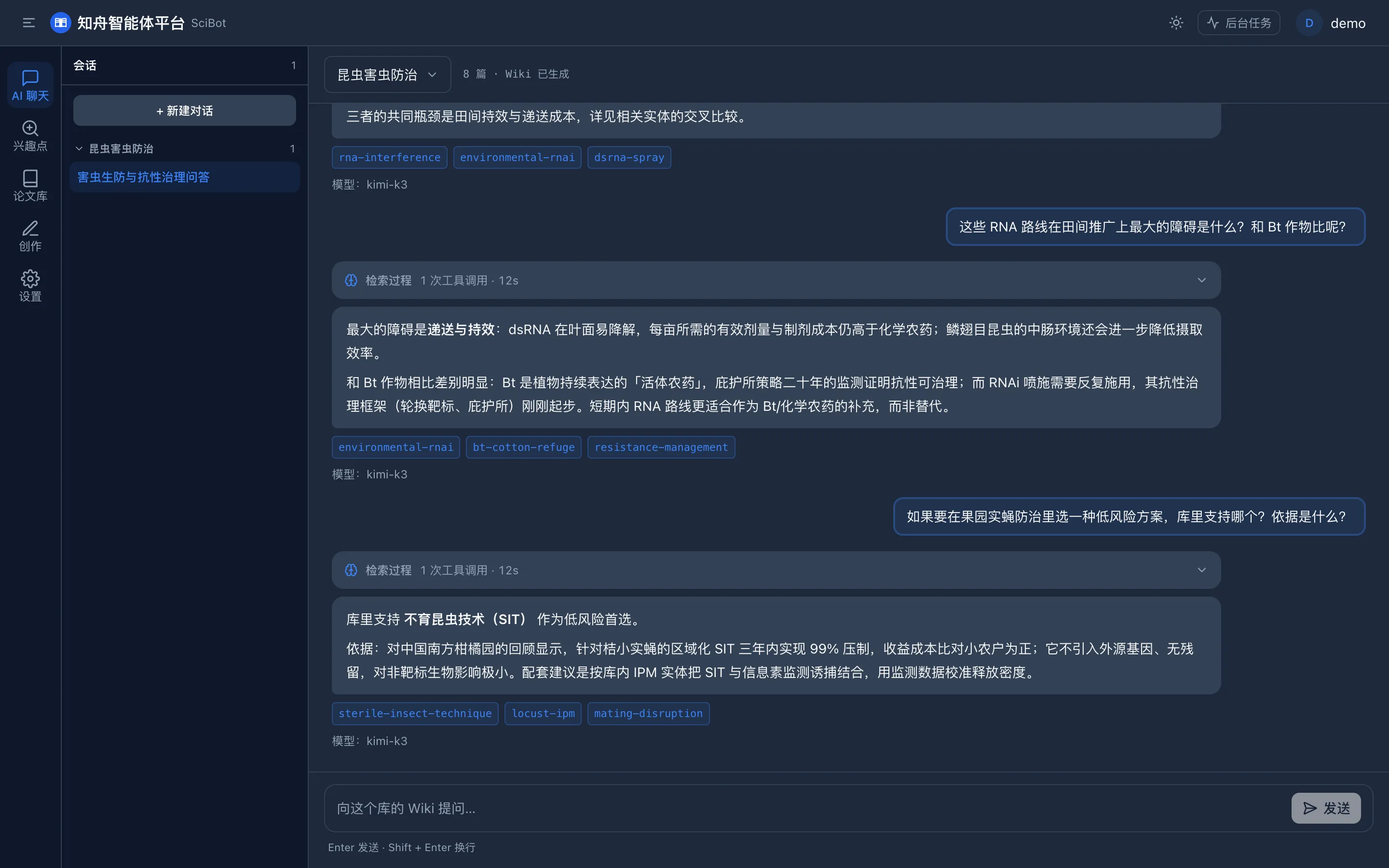Open the mating-disruption wiki tag
Viewport: 1389px width, 868px height.
click(648, 714)
